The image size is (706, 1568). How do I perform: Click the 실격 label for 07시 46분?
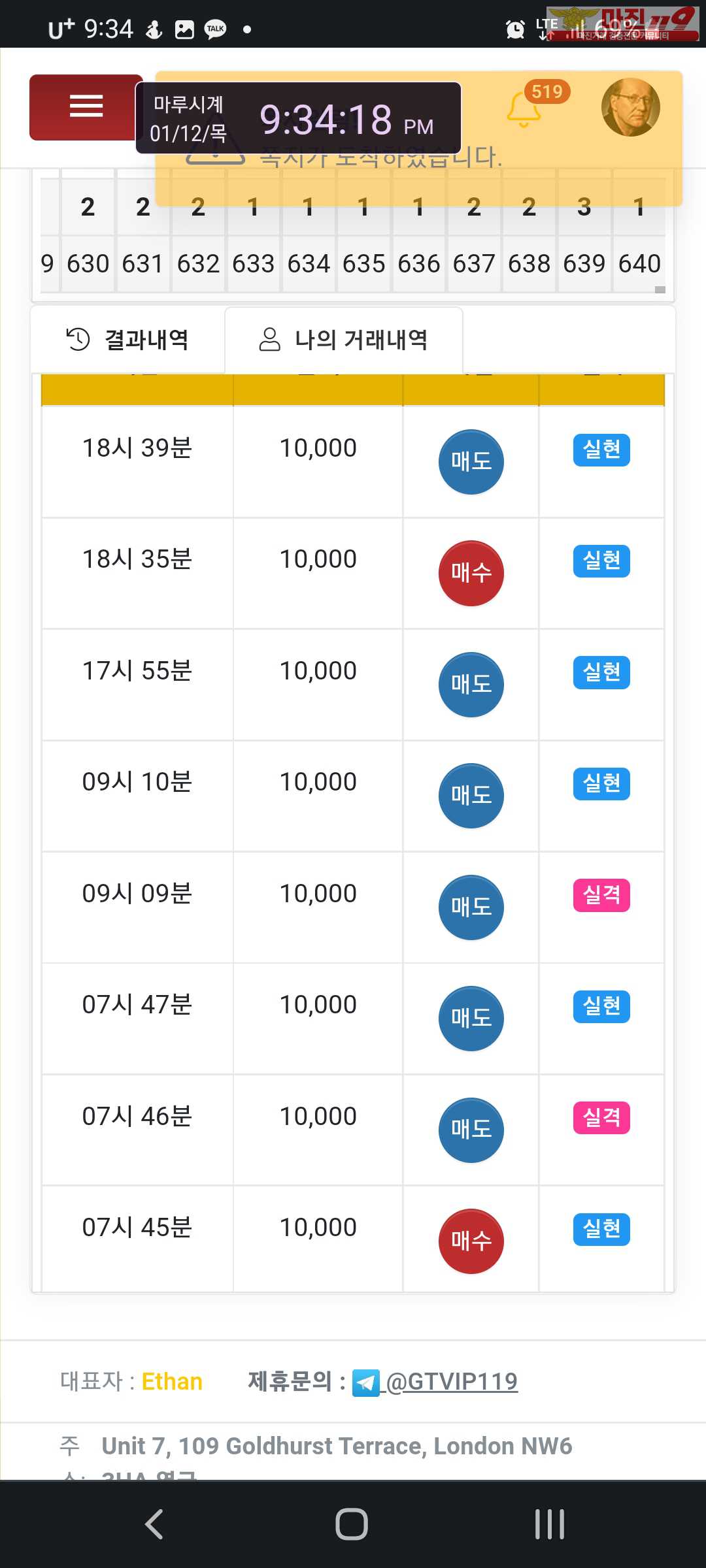[x=601, y=1117]
